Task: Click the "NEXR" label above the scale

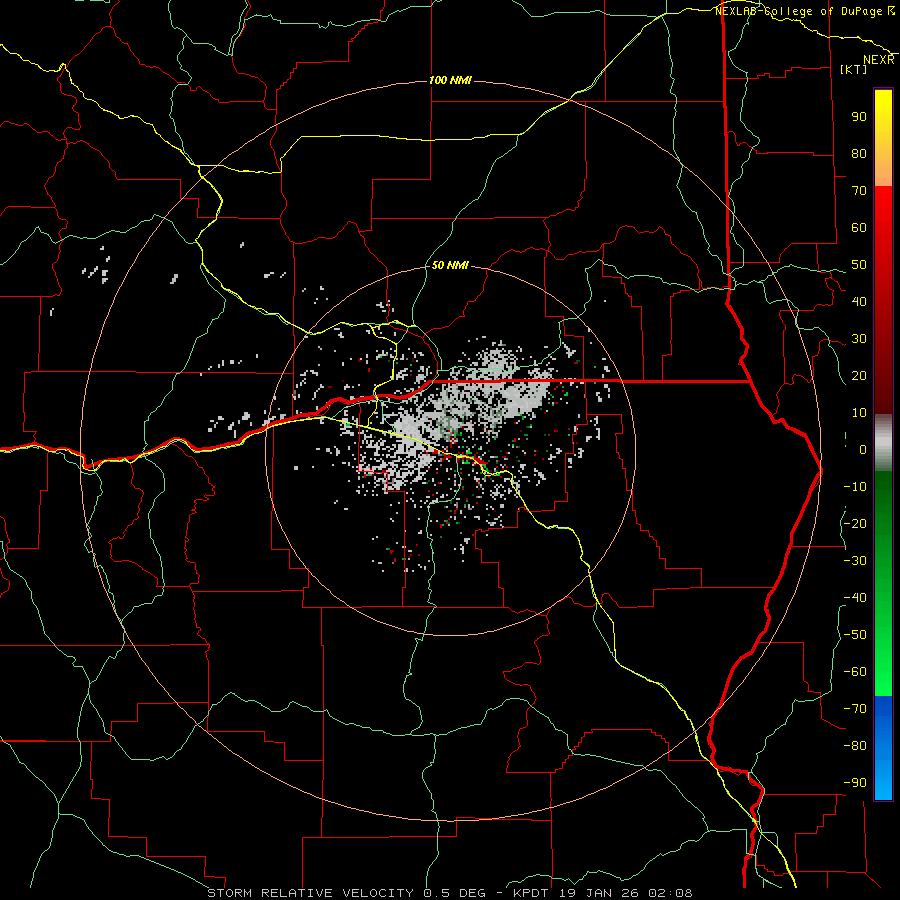Action: tap(879, 60)
